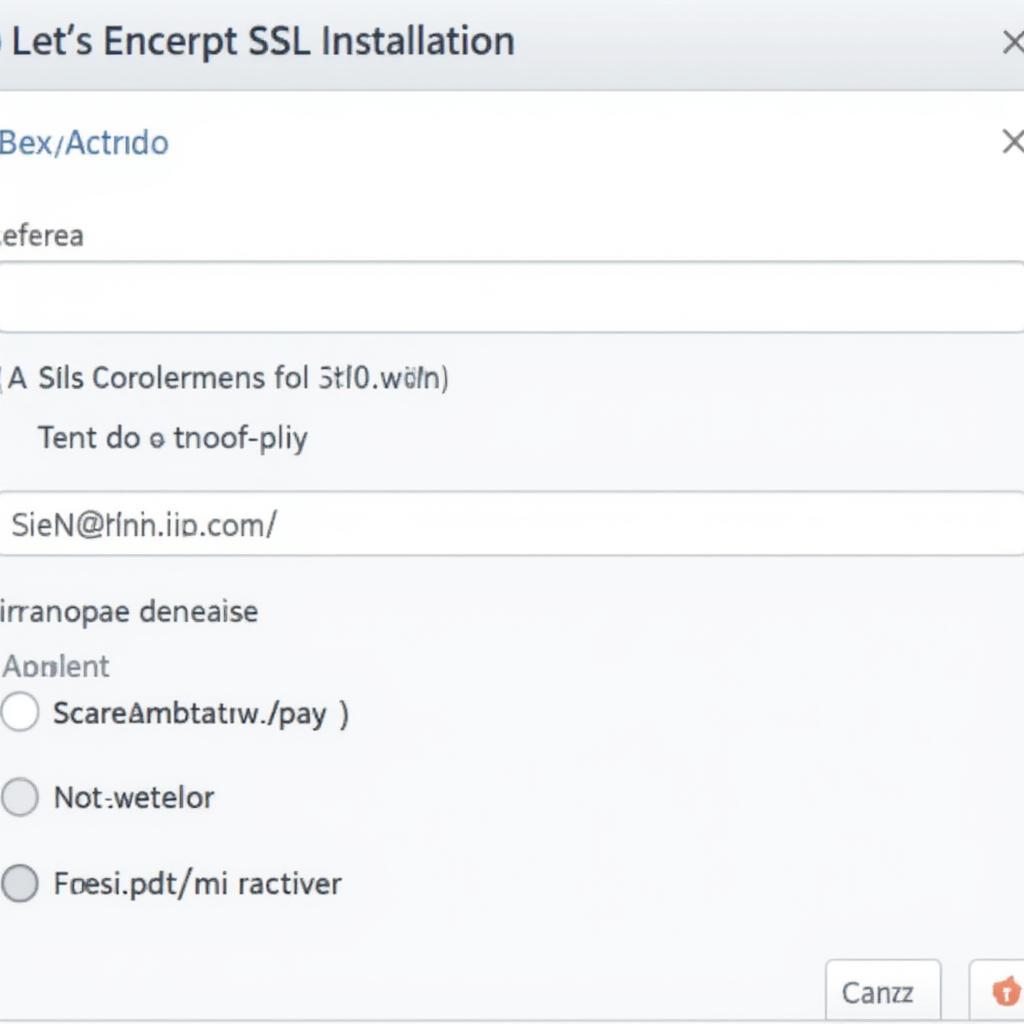The image size is (1024, 1024).
Task: Edit the SieN@rlnn.iip.com/ email field
Action: click(512, 524)
